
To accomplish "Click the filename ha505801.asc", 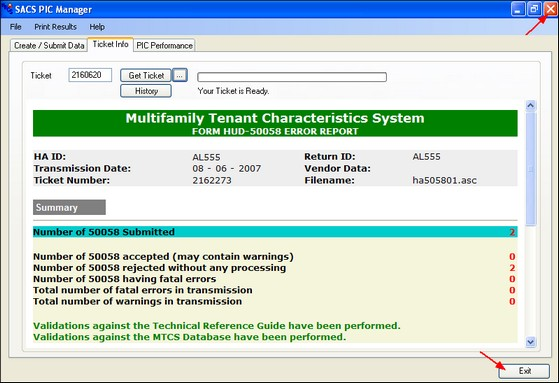I will (445, 180).
